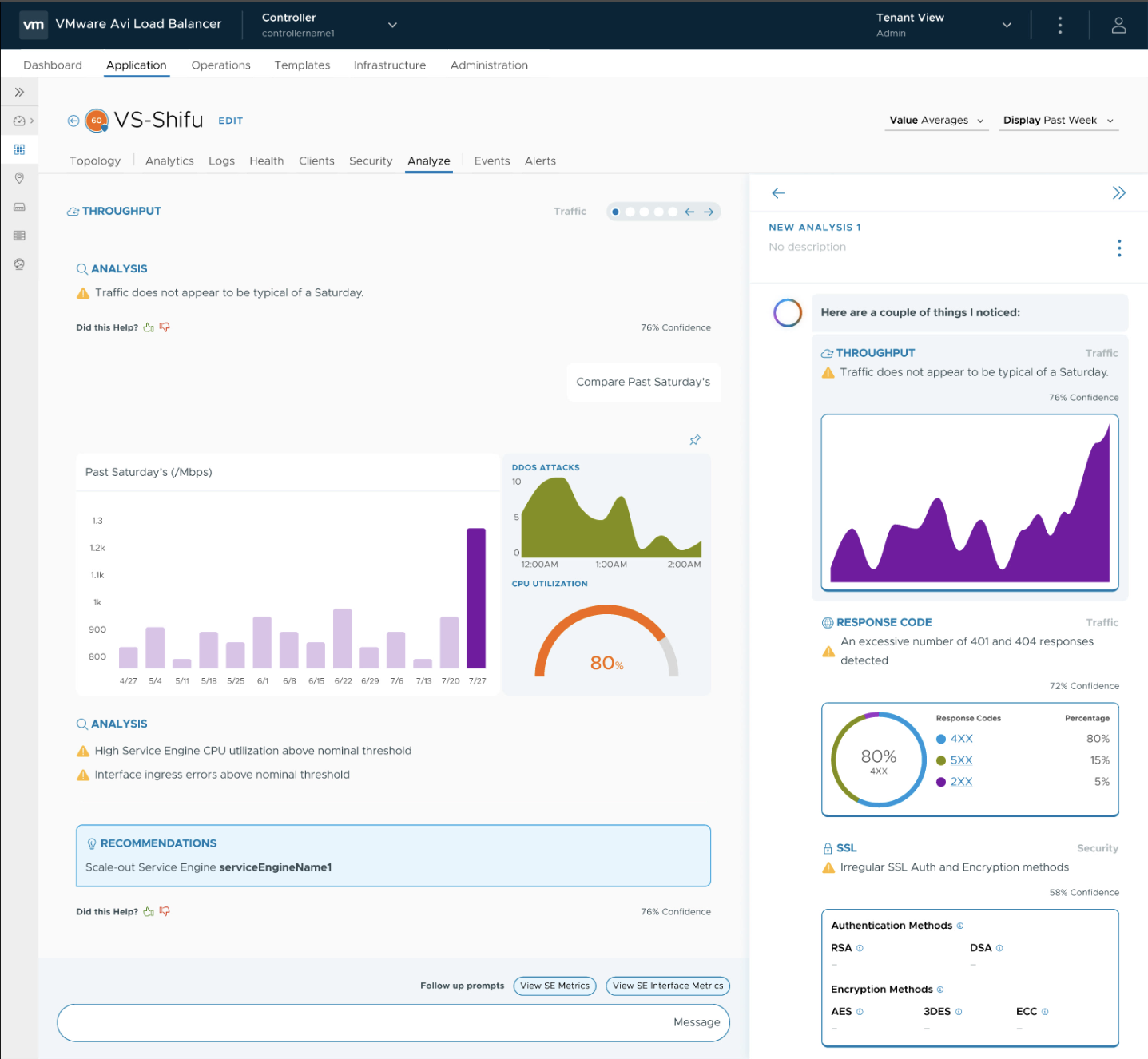
Task: Open the Dashboard menu
Action: (x=53, y=65)
